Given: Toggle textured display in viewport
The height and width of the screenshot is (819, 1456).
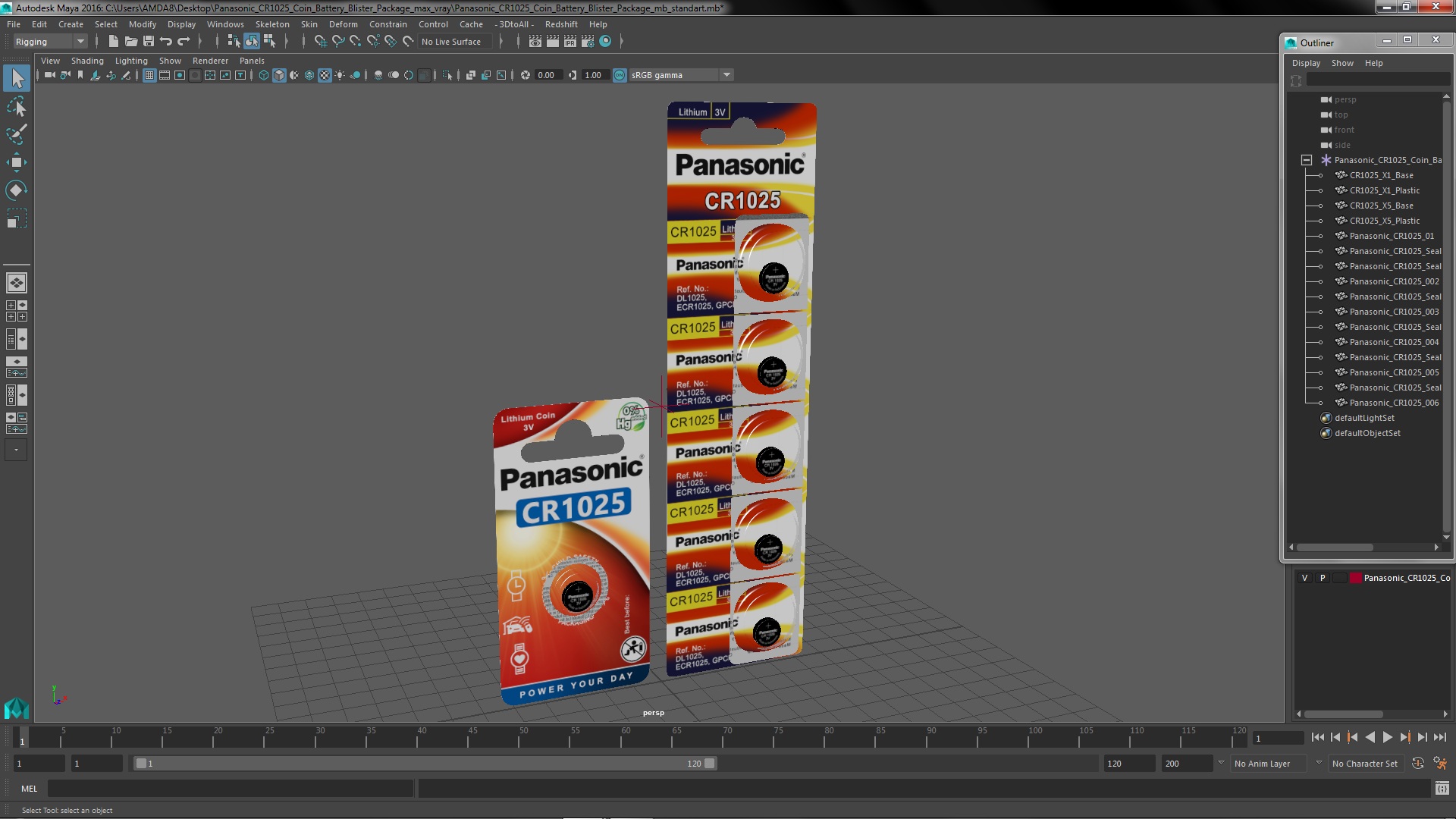Looking at the screenshot, I should (325, 75).
